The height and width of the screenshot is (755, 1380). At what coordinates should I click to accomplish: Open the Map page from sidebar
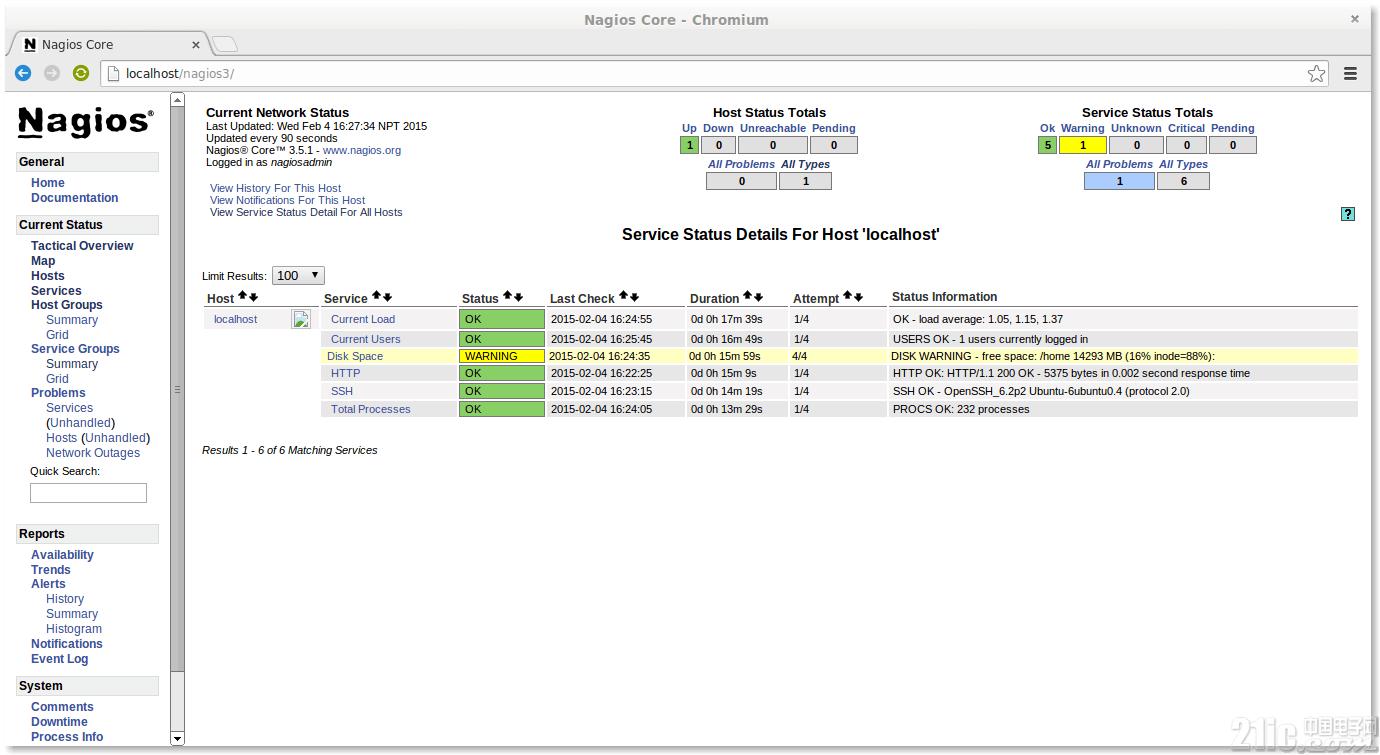[43, 261]
